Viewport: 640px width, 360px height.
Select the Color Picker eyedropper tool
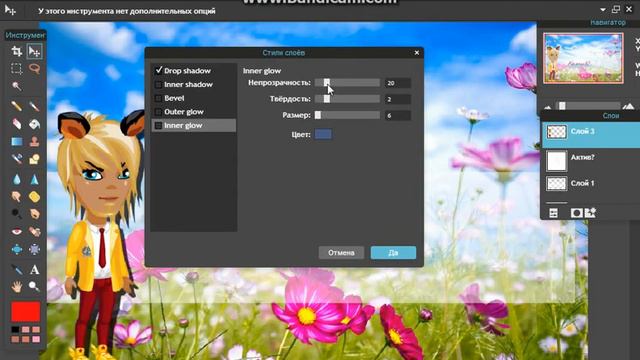pos(17,269)
